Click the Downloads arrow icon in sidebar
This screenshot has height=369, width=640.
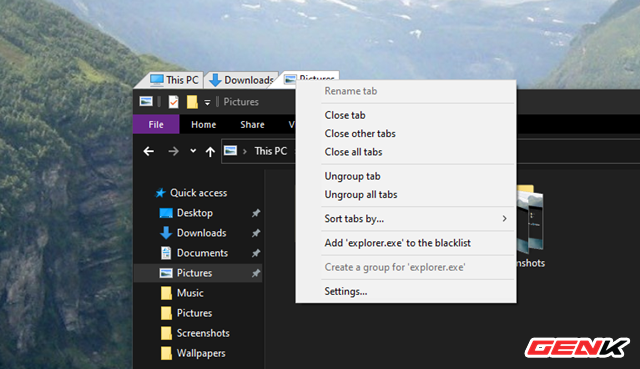coord(166,233)
